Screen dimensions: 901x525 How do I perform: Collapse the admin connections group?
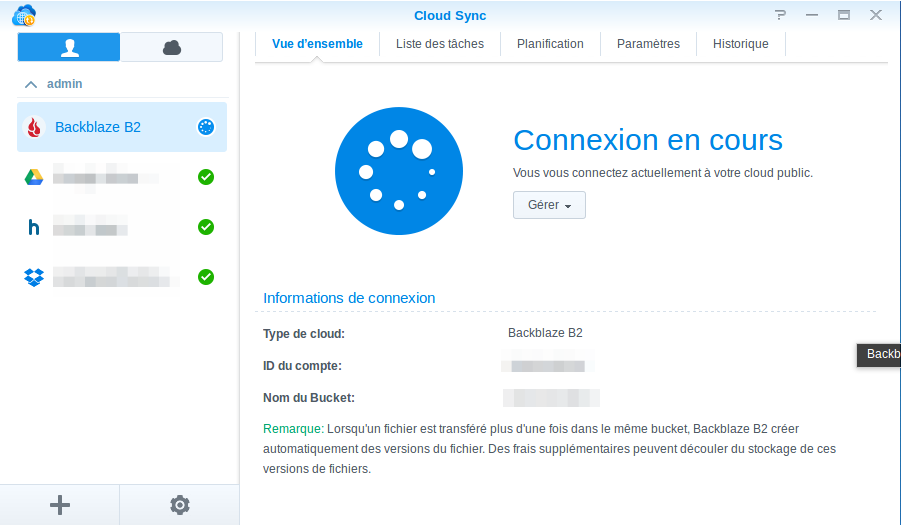(31, 84)
